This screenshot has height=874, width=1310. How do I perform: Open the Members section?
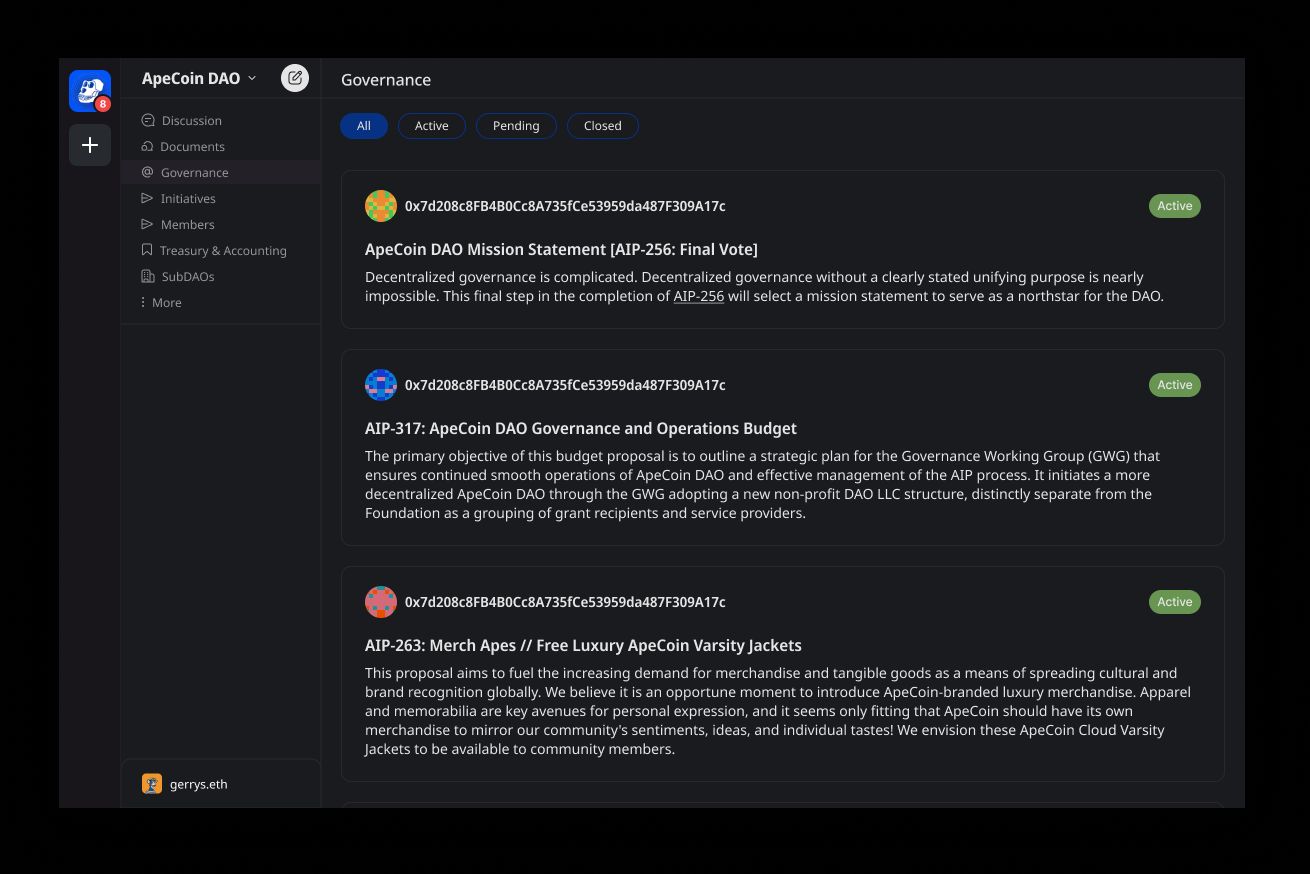tap(188, 224)
